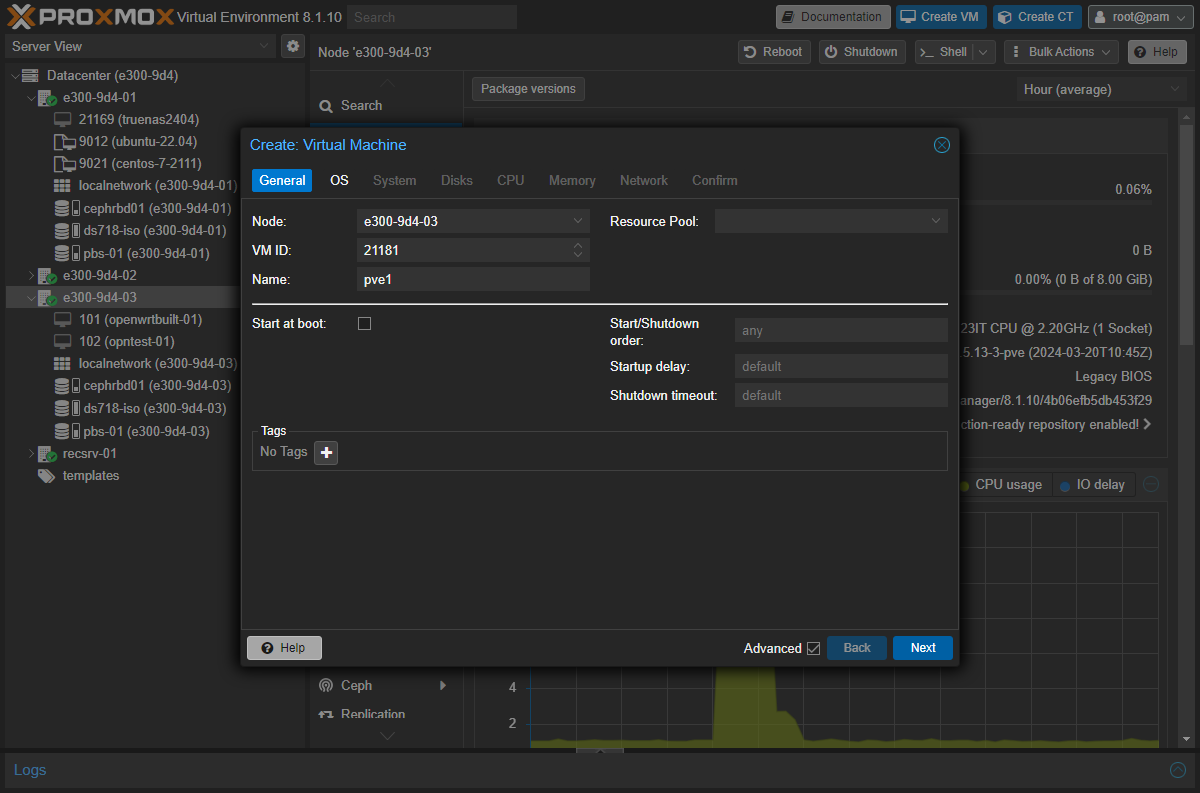Screen dimensions: 1200x793
Task: Select VM 102 (opntest-01) monitor icon
Action: [63, 342]
